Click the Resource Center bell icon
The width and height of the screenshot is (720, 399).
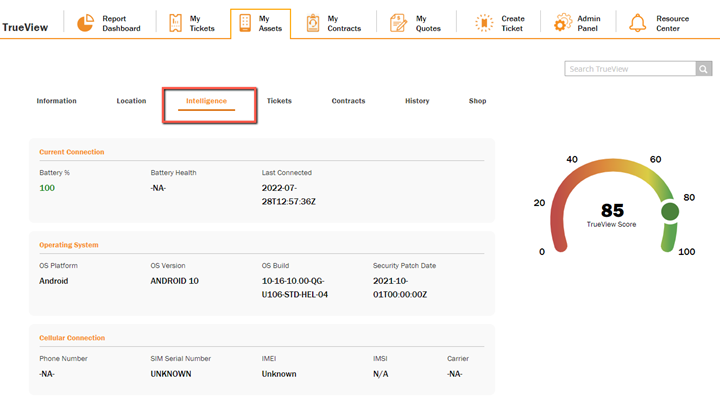click(637, 23)
